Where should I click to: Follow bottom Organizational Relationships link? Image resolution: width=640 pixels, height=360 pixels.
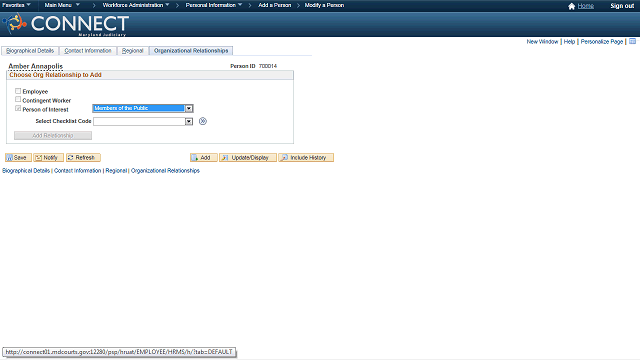pyautogui.click(x=165, y=171)
